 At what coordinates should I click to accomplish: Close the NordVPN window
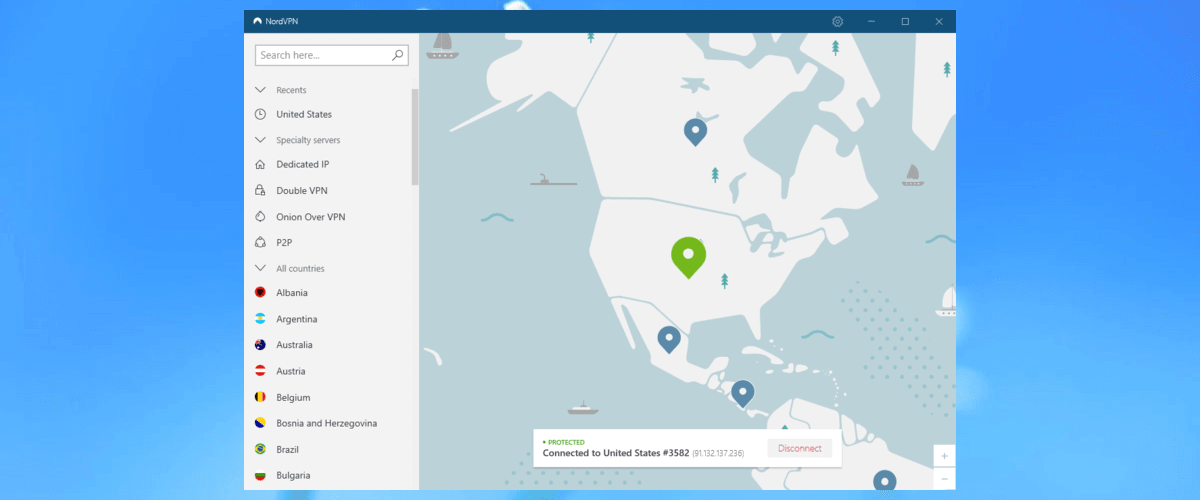click(939, 21)
